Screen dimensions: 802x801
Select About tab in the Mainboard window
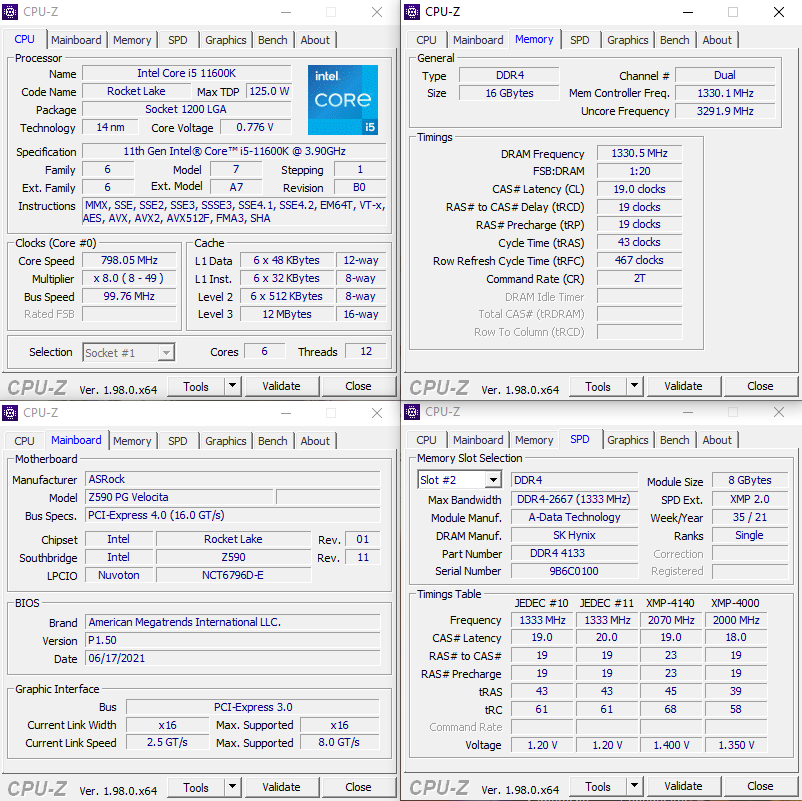(x=315, y=441)
